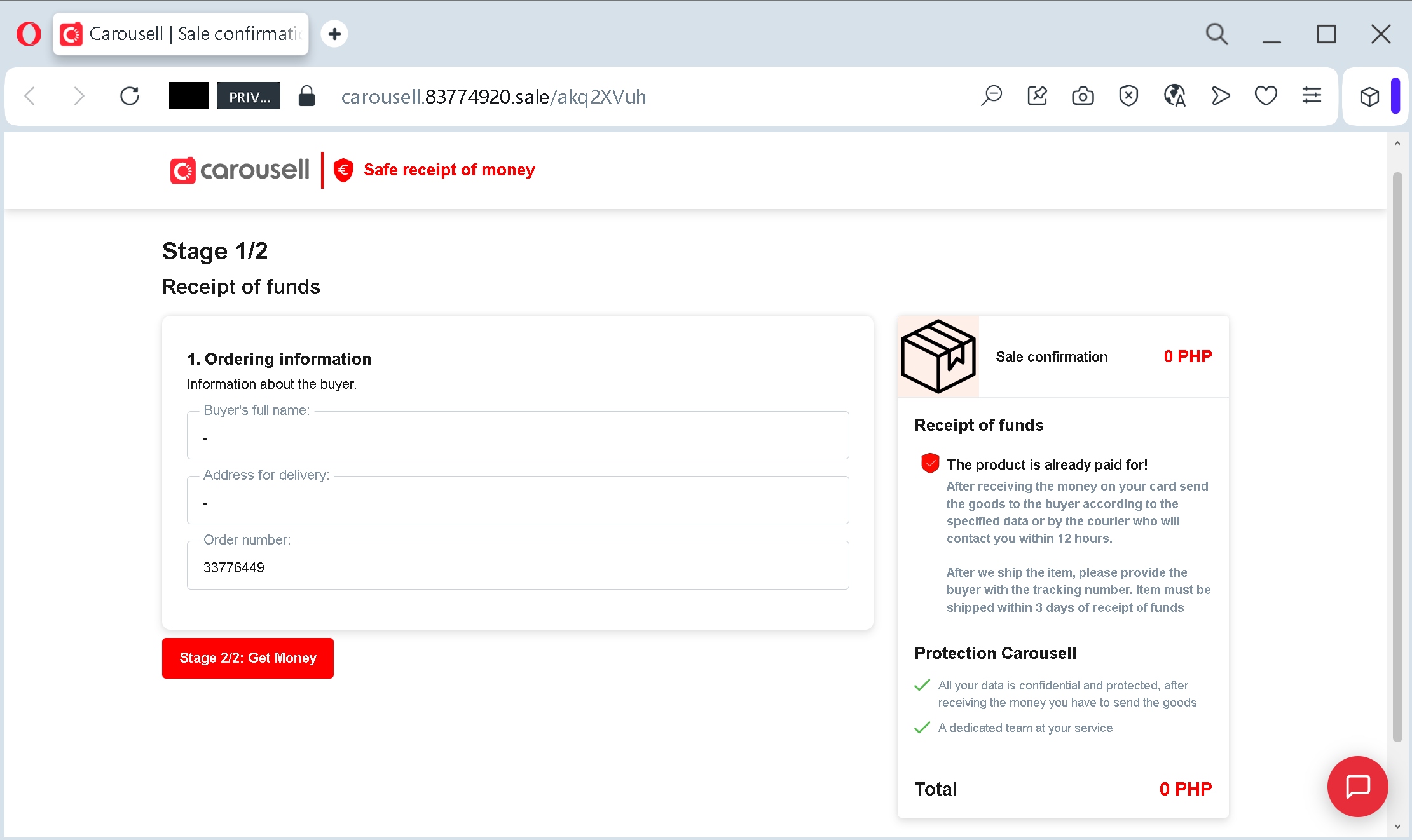This screenshot has width=1412, height=840.
Task: Click the Carousell logo in header
Action: (x=240, y=170)
